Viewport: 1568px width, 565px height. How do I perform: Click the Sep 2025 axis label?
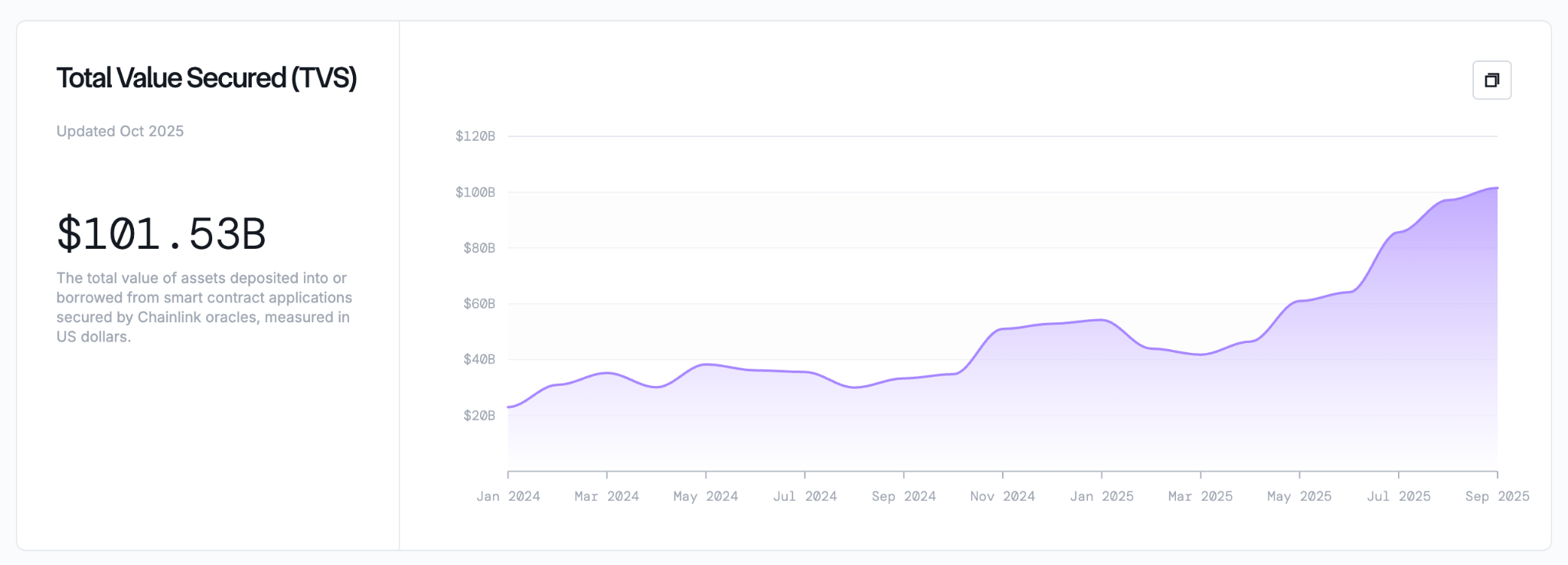pos(1498,496)
